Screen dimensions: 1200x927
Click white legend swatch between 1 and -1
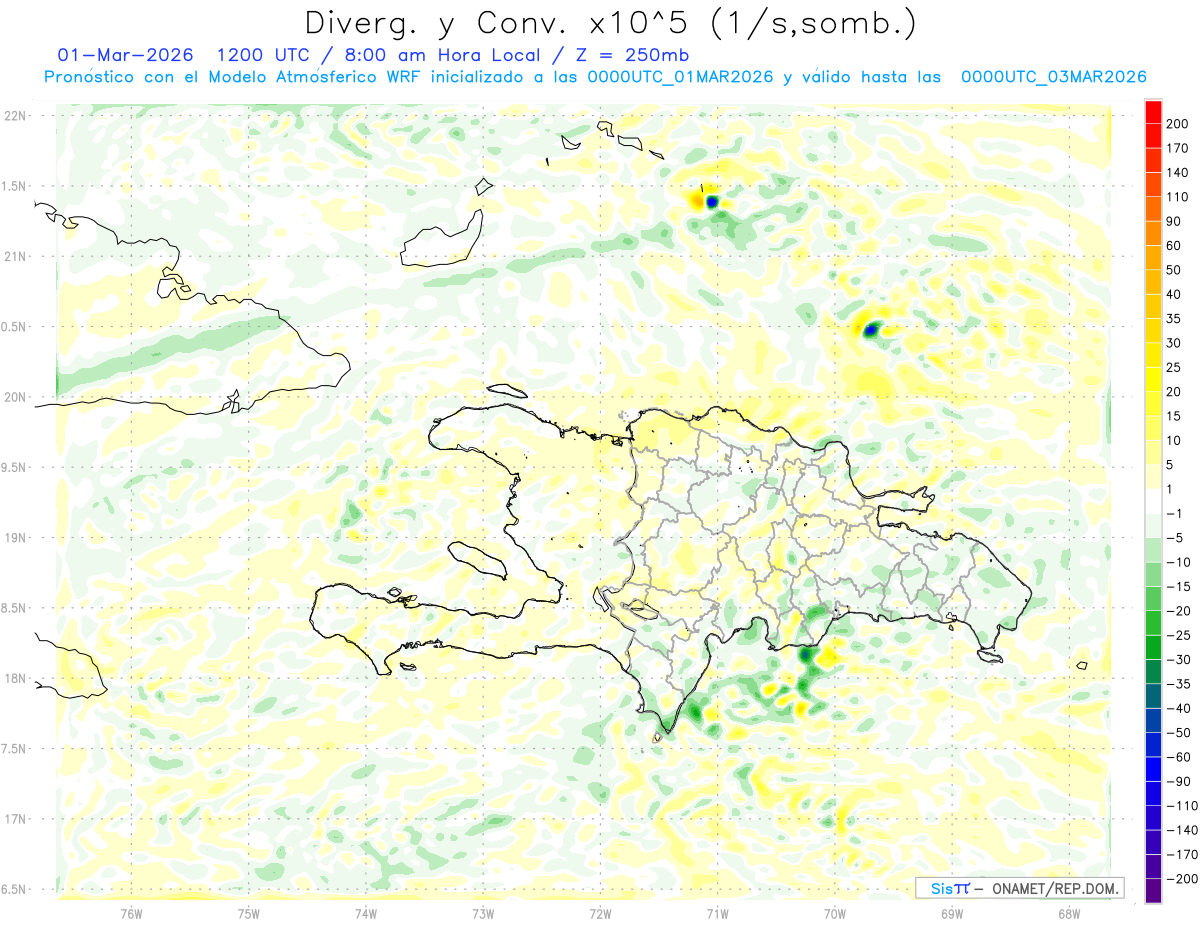1153,501
